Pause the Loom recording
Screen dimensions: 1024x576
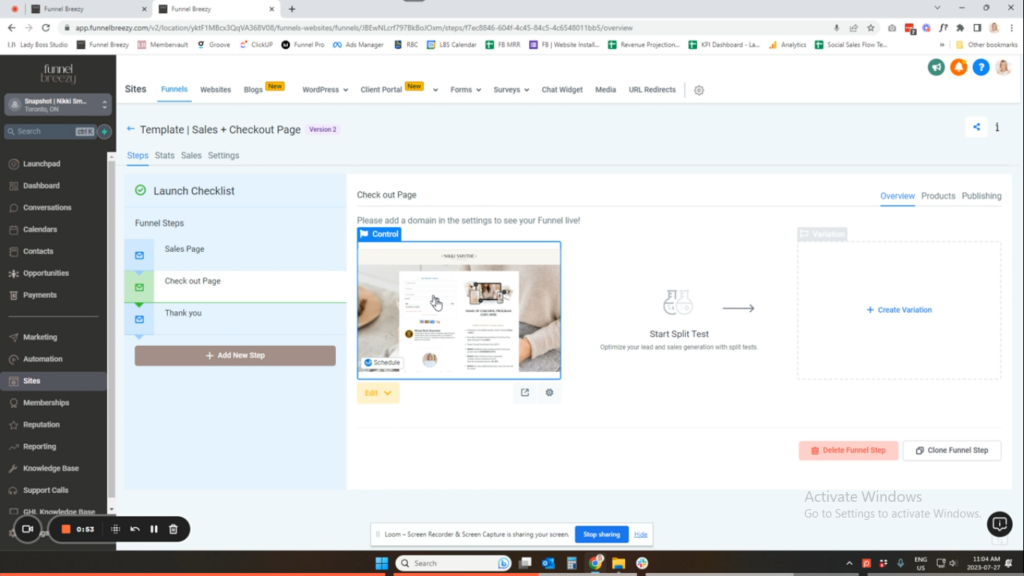tap(153, 529)
